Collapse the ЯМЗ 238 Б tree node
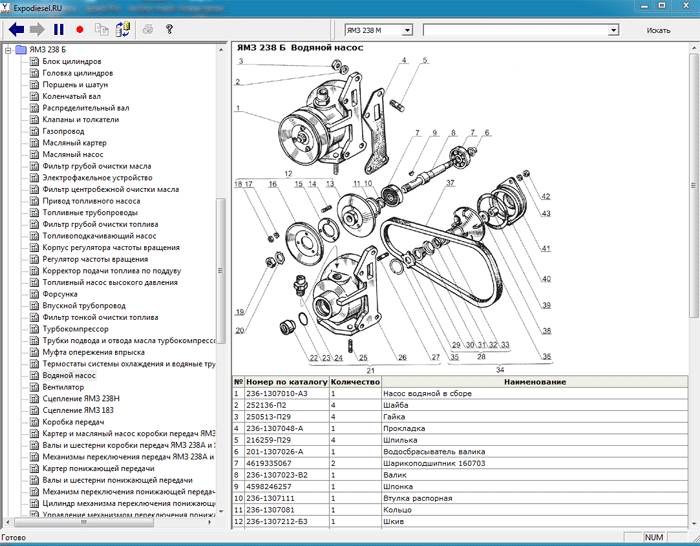The height and width of the screenshot is (546, 700). click(x=8, y=50)
